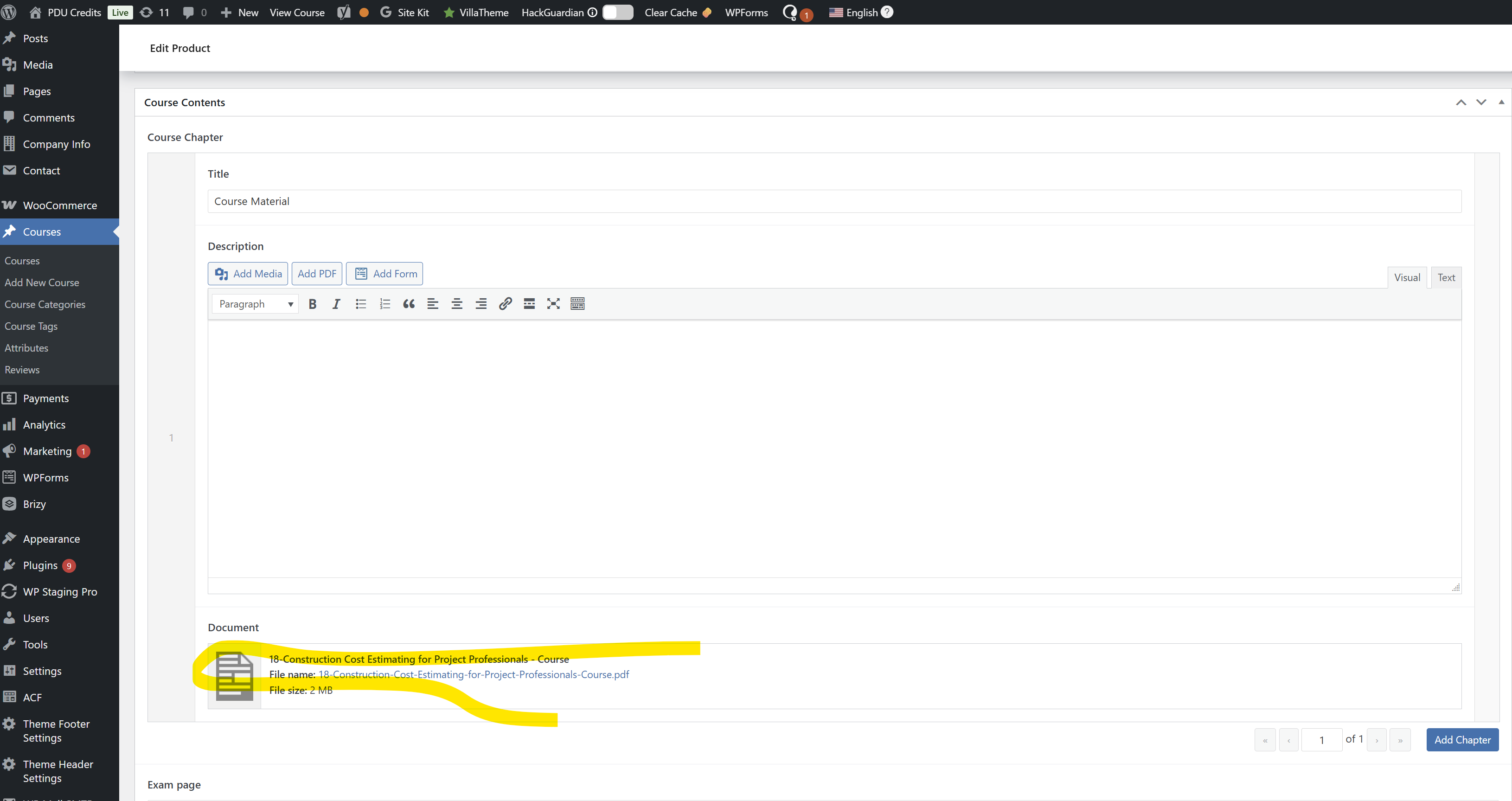The width and height of the screenshot is (1512, 801).
Task: Open the WooCommerce menu in sidebar
Action: [x=59, y=205]
